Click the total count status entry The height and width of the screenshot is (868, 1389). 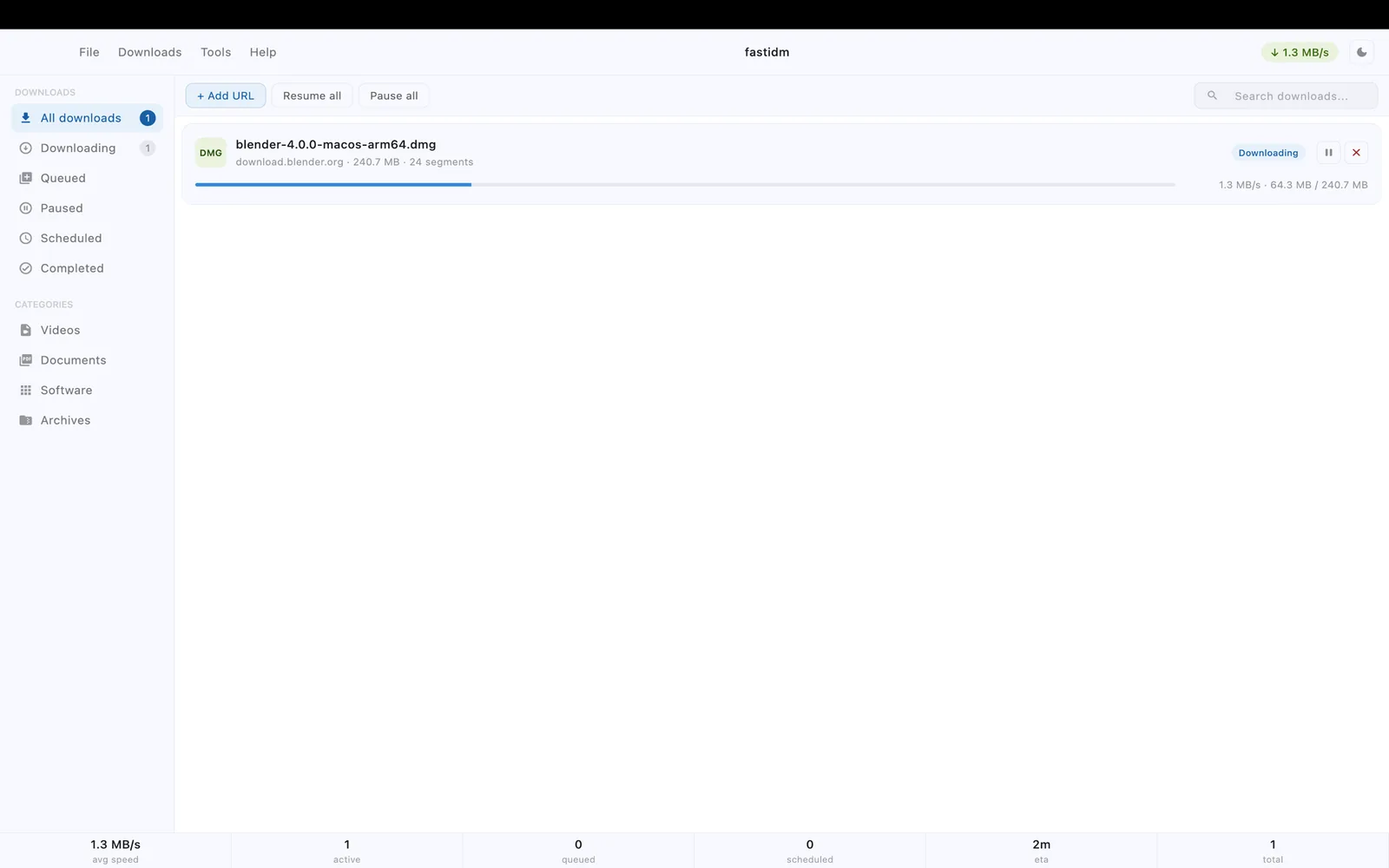click(1273, 851)
